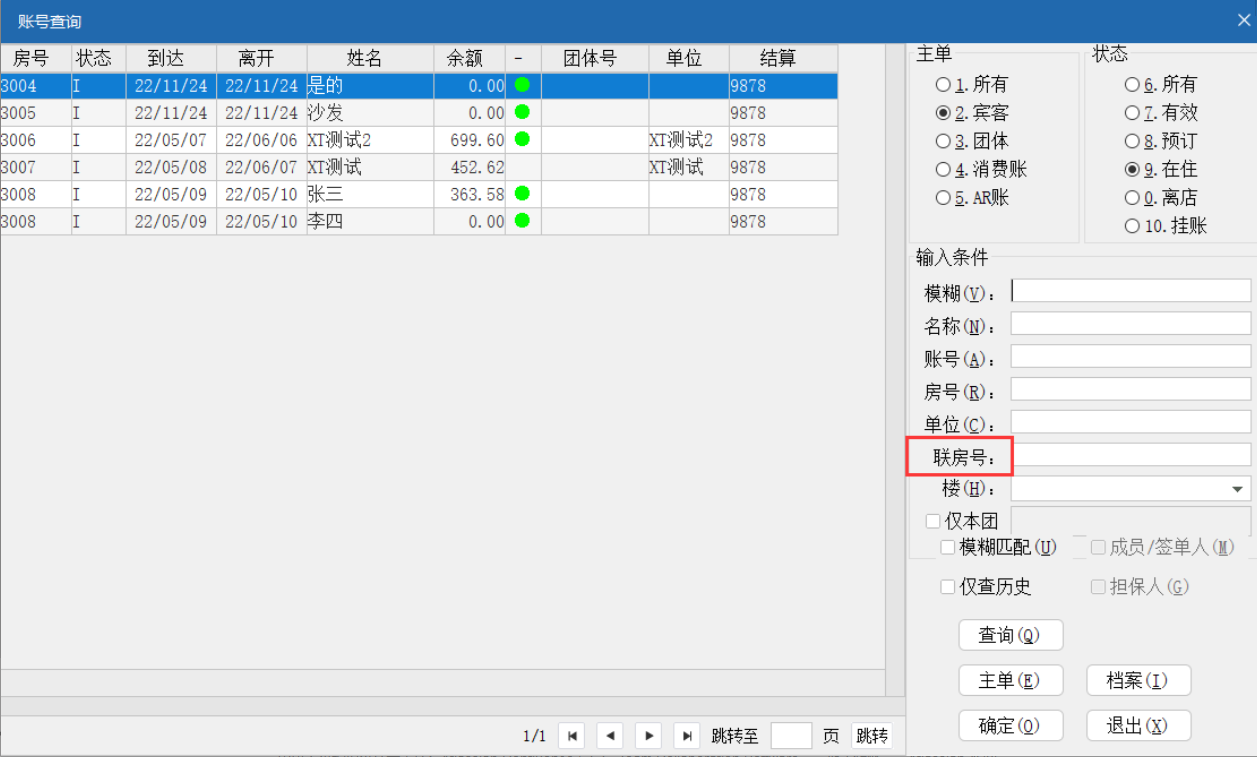
Task: Check the 模糊匹配 option
Action: point(948,547)
